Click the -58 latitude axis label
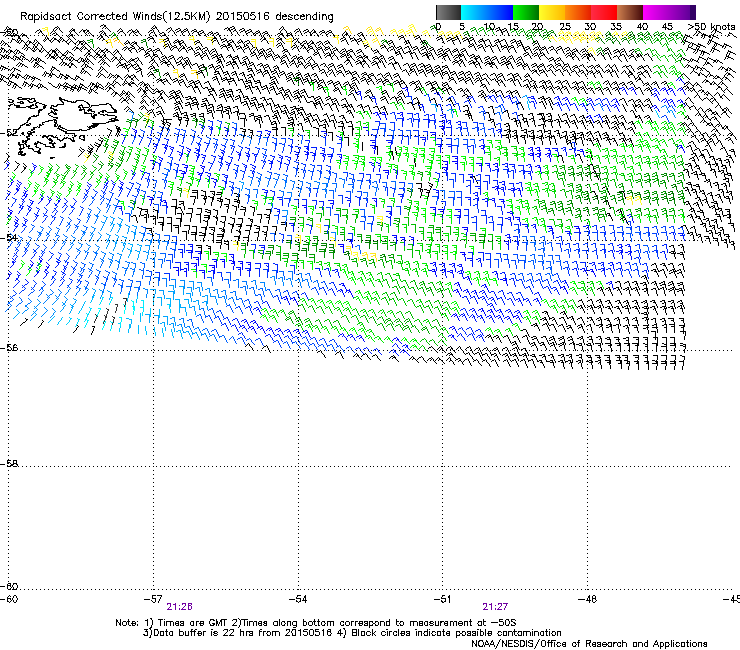The height and width of the screenshot is (650, 740). pyautogui.click(x=9, y=464)
